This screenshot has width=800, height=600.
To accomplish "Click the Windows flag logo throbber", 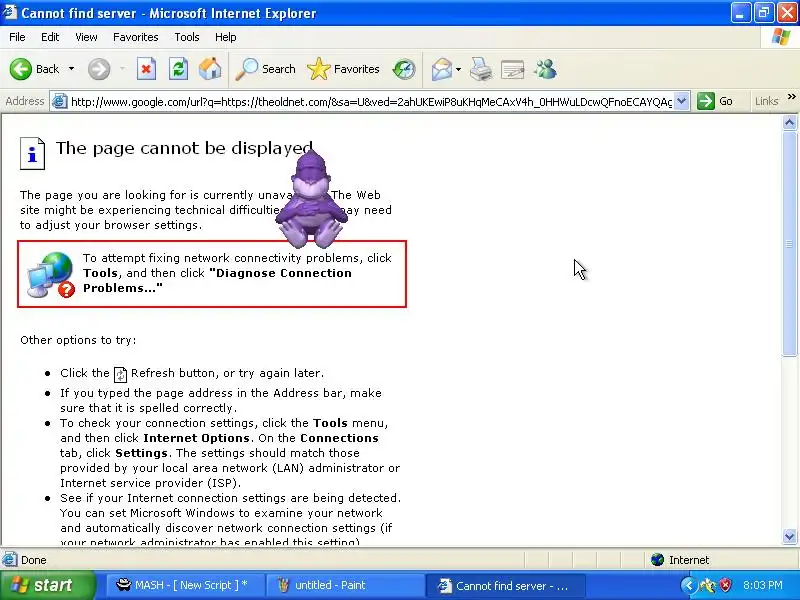I will click(x=780, y=37).
